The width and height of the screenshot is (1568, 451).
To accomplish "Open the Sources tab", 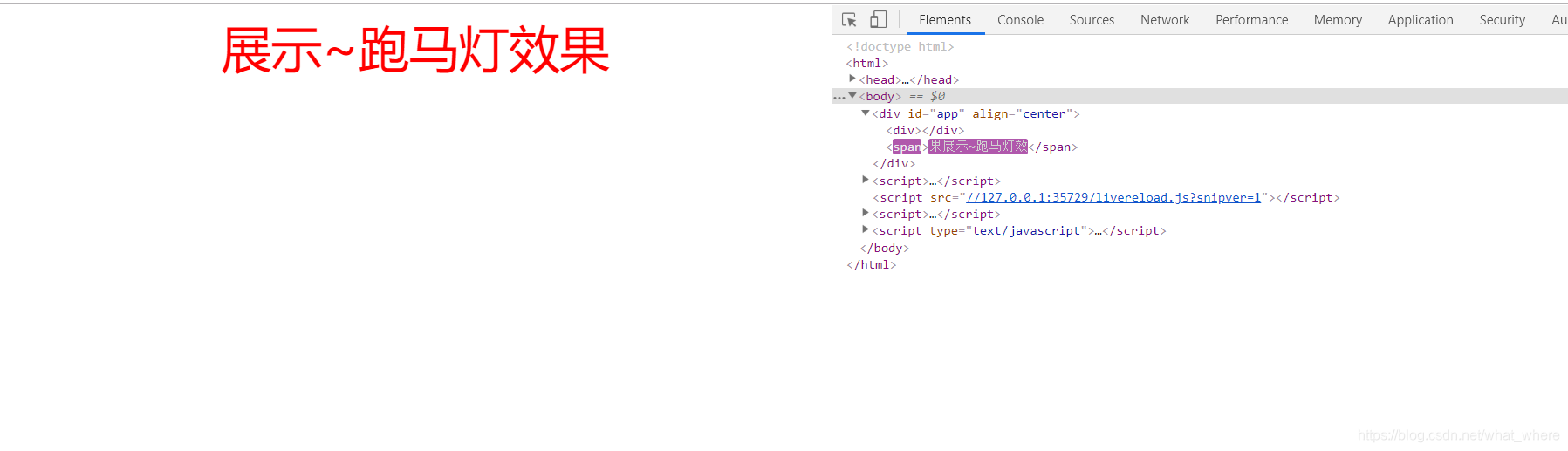I will (1092, 19).
